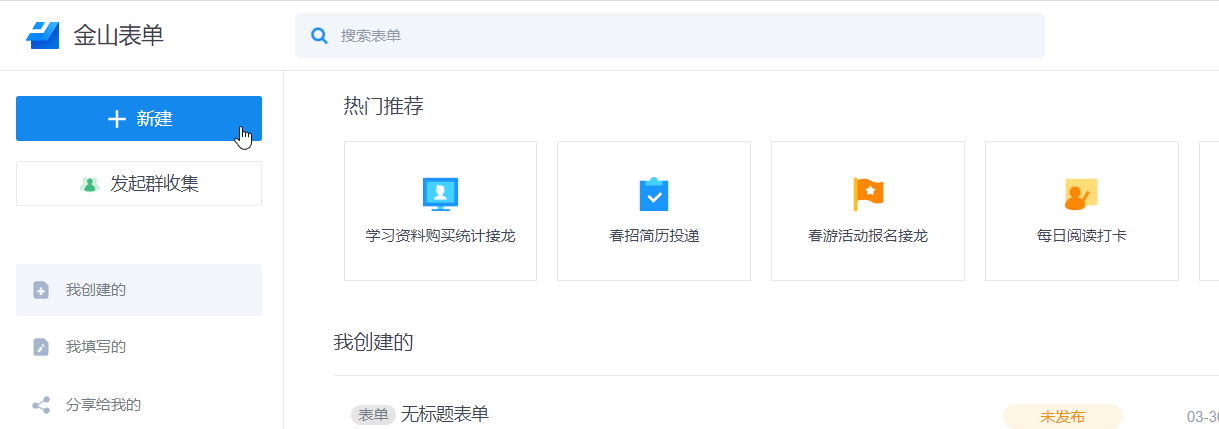The width and height of the screenshot is (1219, 429).
Task: Click the green people icon beside 发起群收集
Action: click(90, 184)
